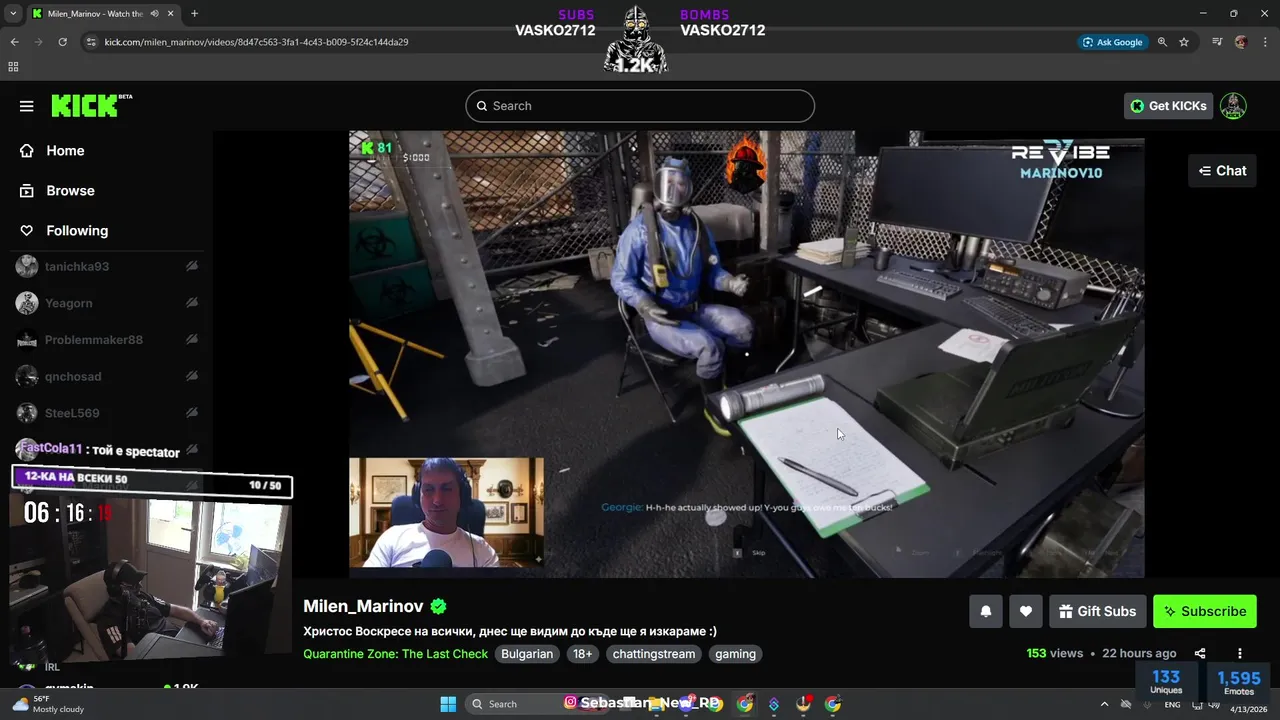Open Browse in sidebar
This screenshot has width=1280, height=720.
point(70,191)
